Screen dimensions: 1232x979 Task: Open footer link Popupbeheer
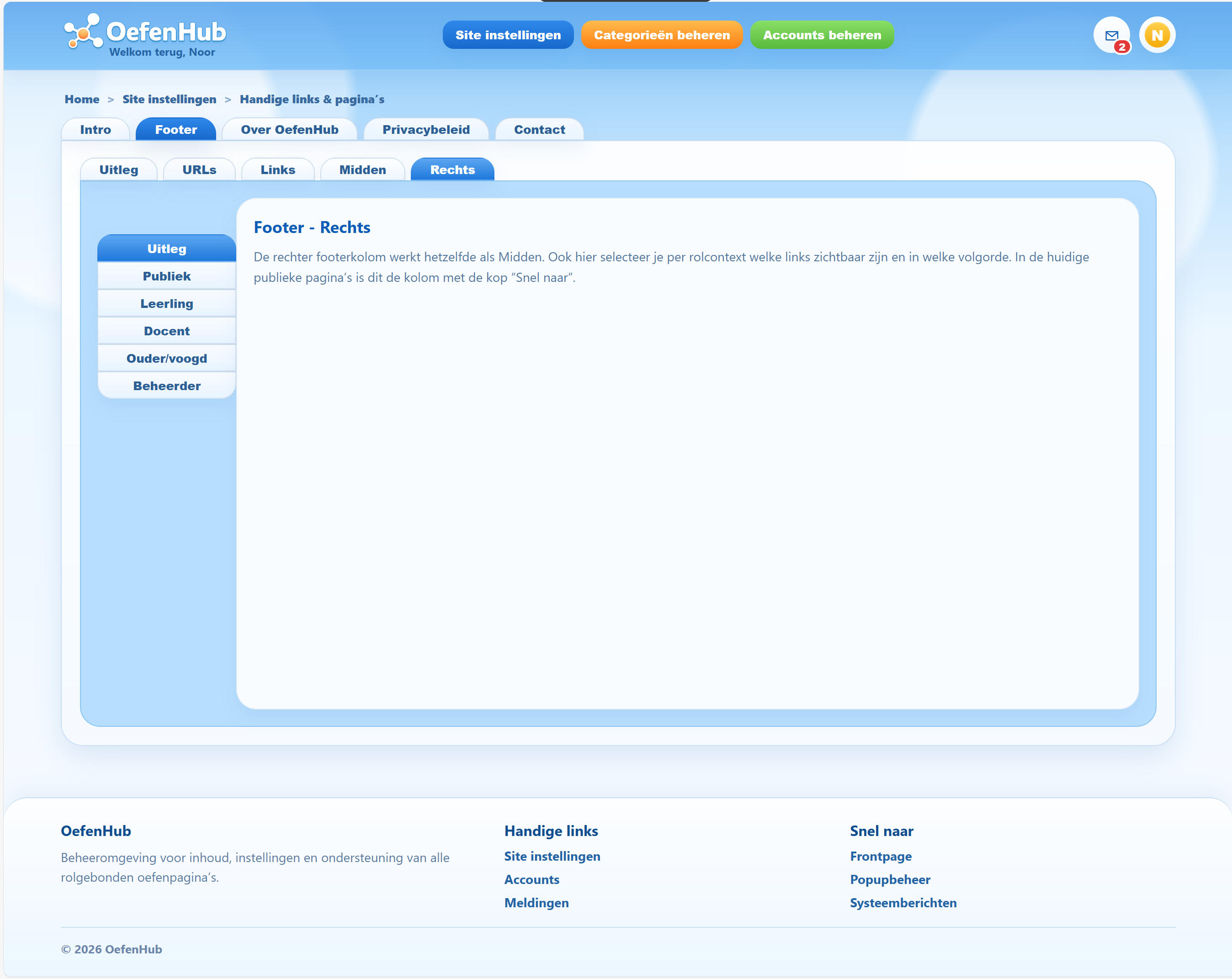tap(890, 879)
